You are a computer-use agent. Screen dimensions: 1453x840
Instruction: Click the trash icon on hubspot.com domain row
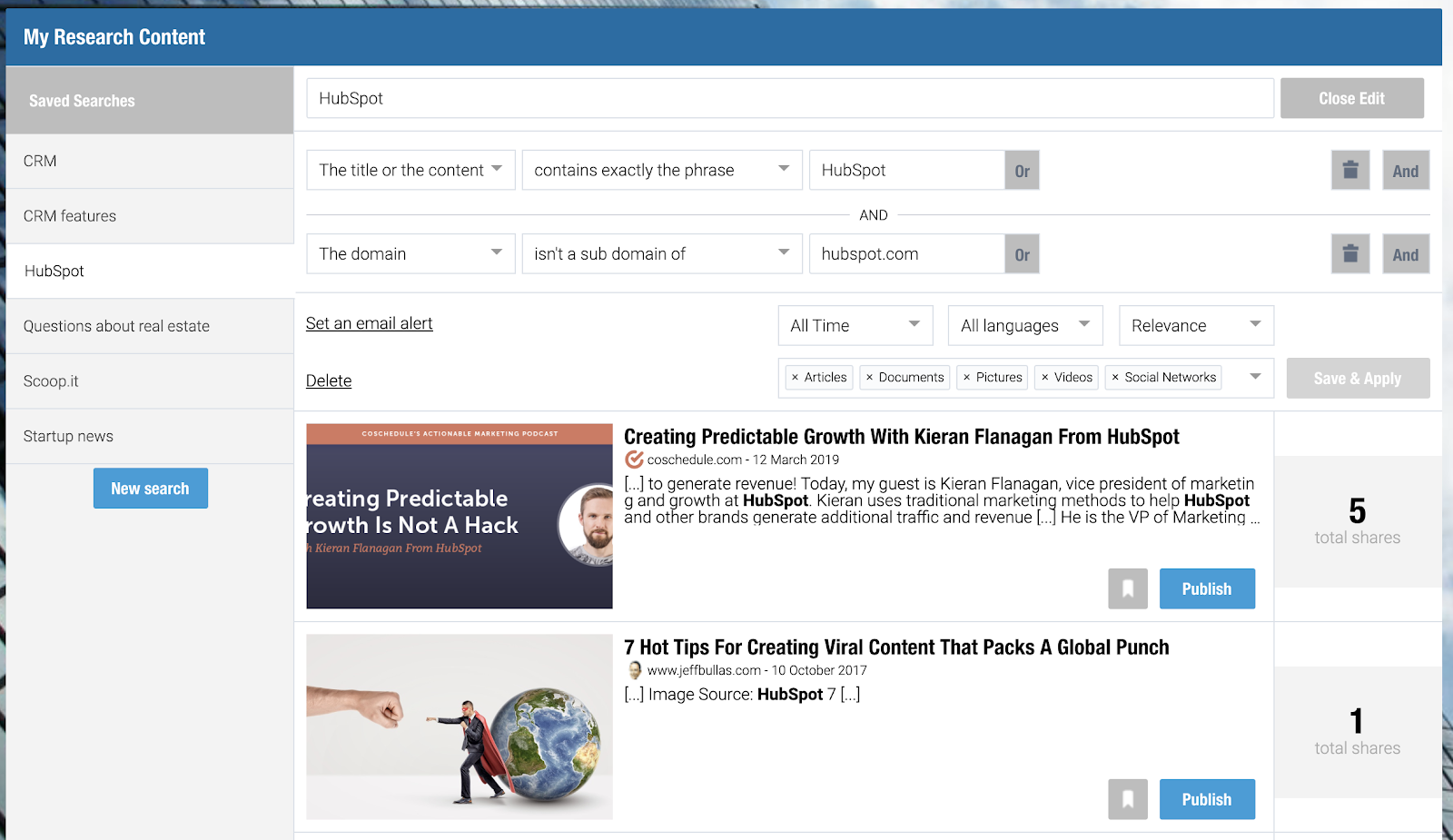tap(1350, 253)
